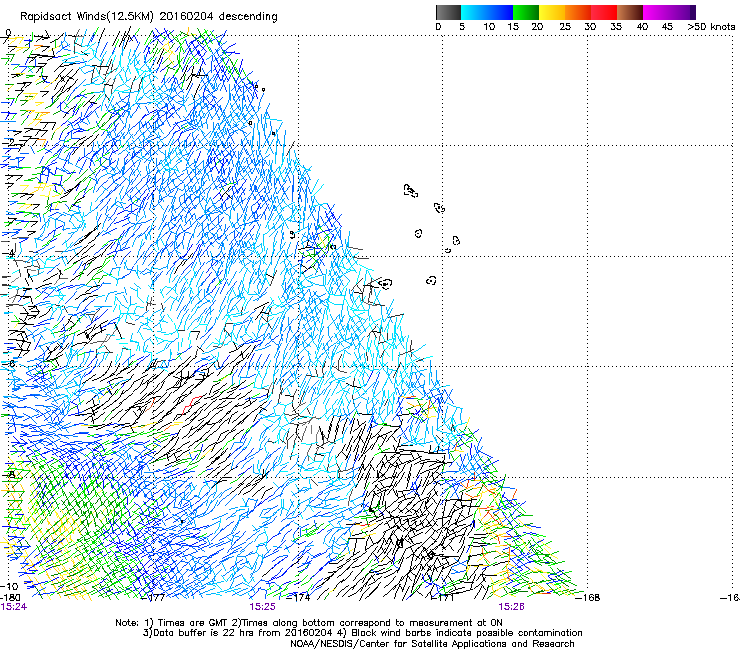The height and width of the screenshot is (650, 740).
Task: Click the purple time label '15:25'
Action: click(262, 607)
